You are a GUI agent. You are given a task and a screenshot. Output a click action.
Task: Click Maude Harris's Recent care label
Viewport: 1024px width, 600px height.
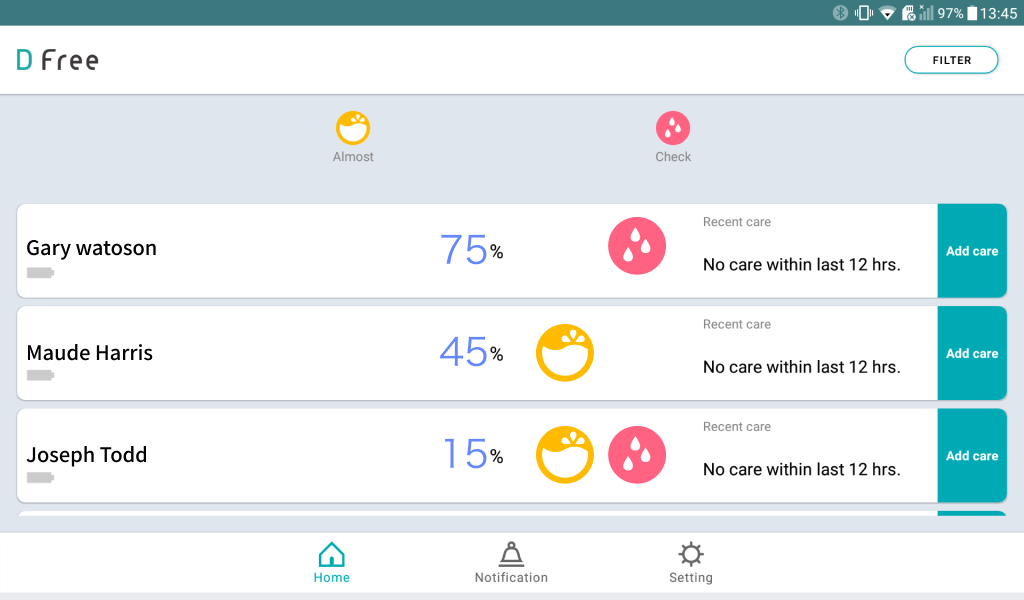tap(737, 324)
